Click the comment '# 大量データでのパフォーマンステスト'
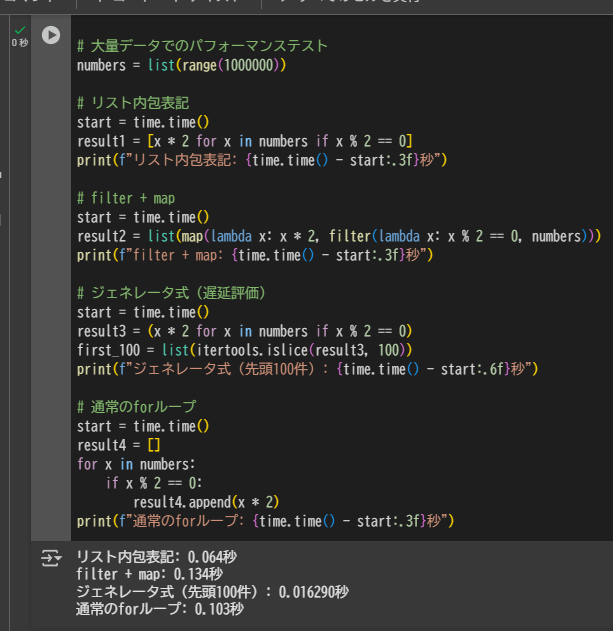 202,46
